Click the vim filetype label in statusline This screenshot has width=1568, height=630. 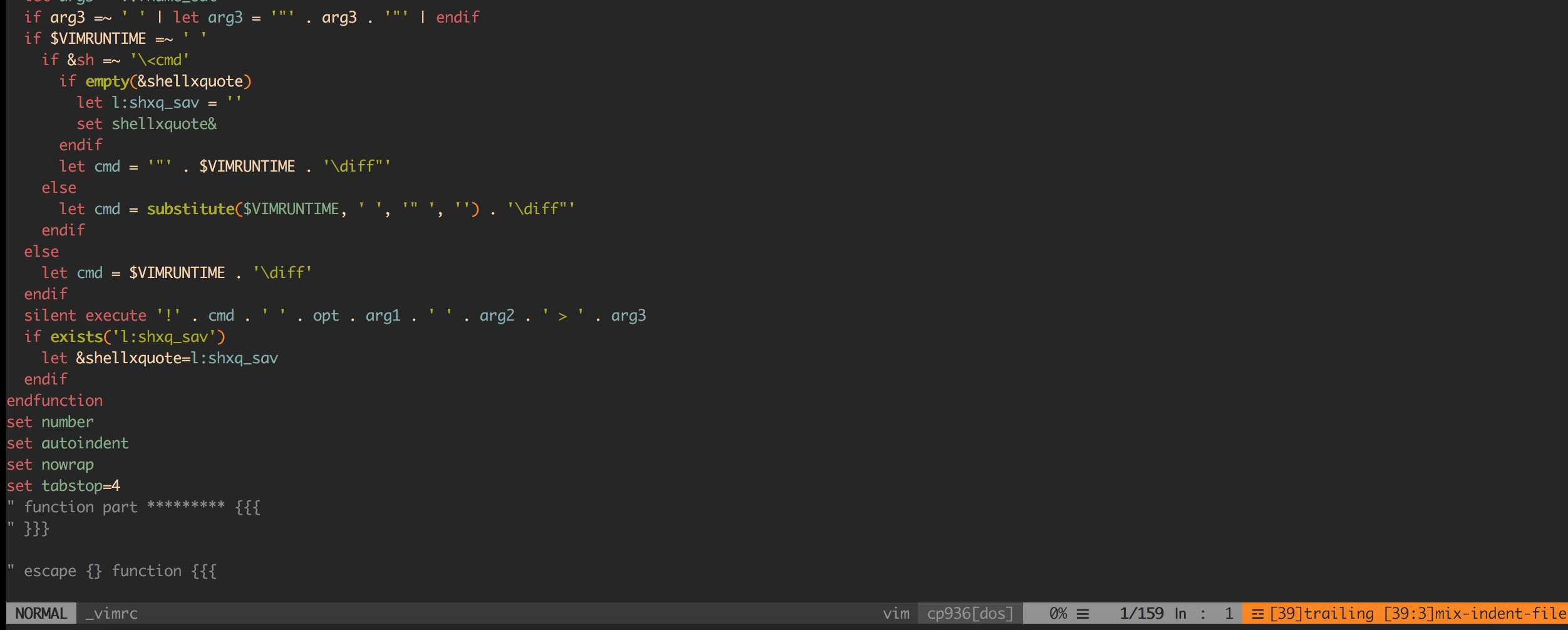pos(896,613)
